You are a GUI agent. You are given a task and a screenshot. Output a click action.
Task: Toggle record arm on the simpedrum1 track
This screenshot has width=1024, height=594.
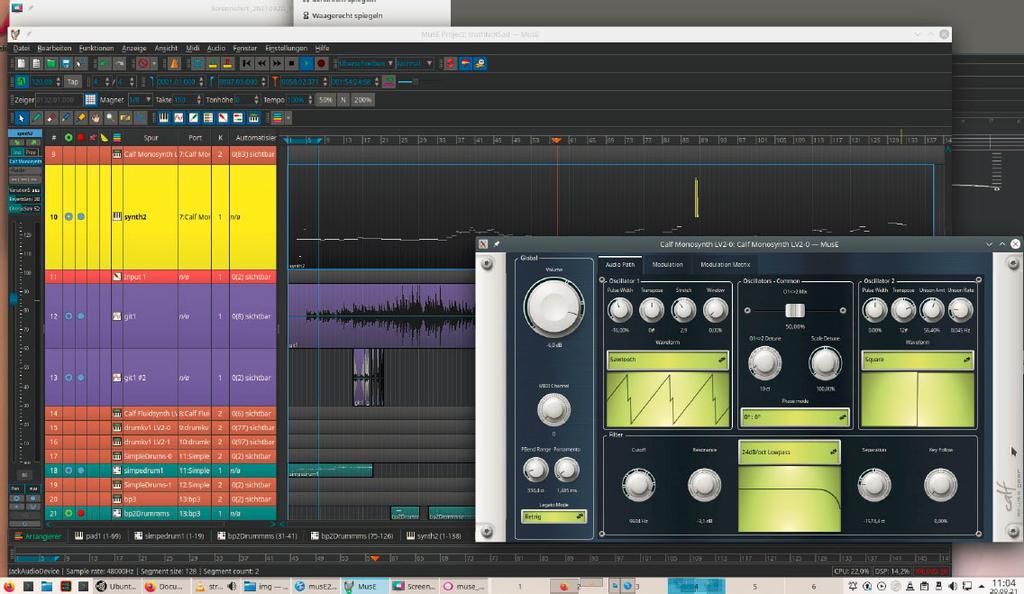[x=81, y=470]
